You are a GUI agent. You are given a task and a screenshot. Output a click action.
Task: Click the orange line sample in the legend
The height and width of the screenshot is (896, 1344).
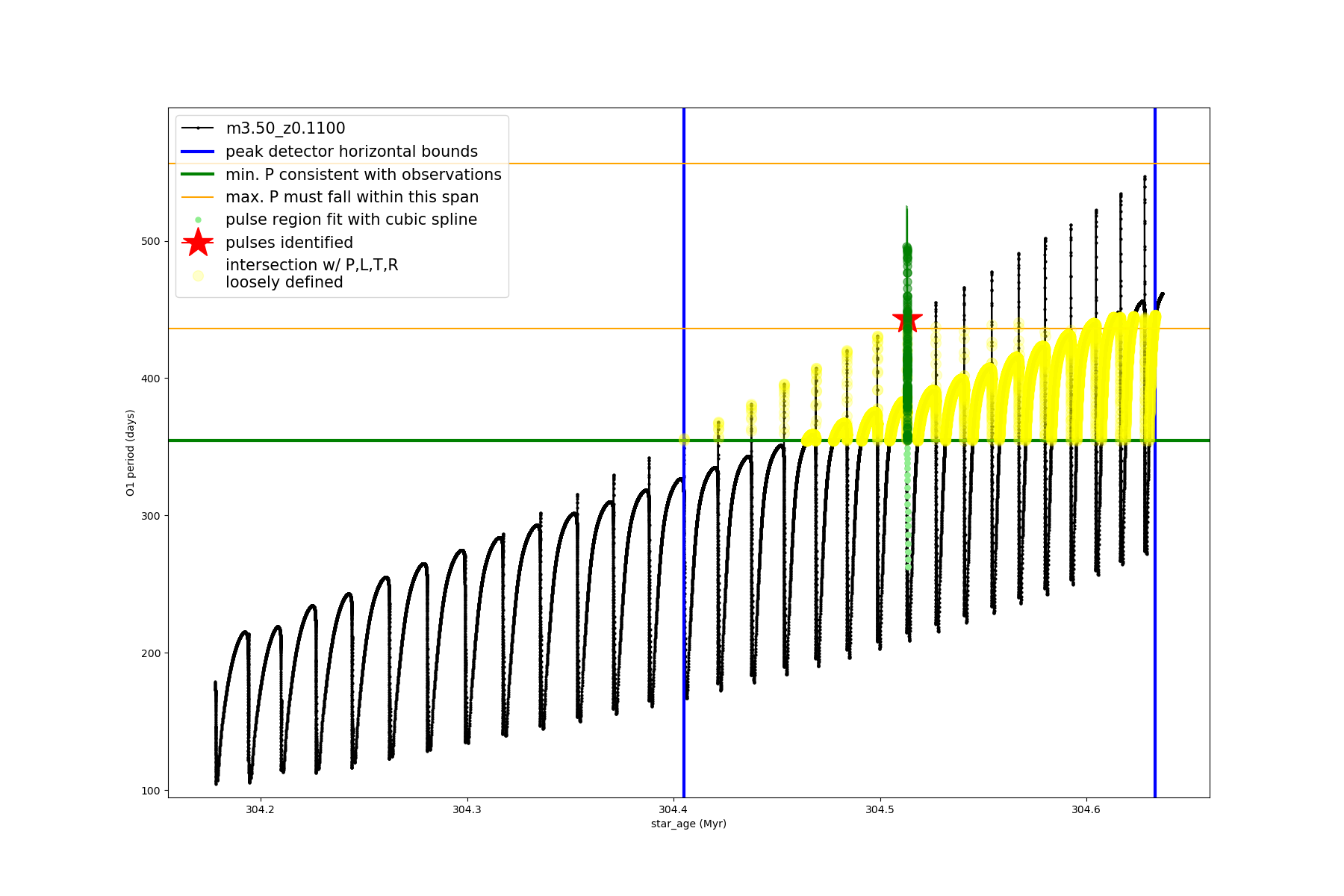click(x=198, y=197)
